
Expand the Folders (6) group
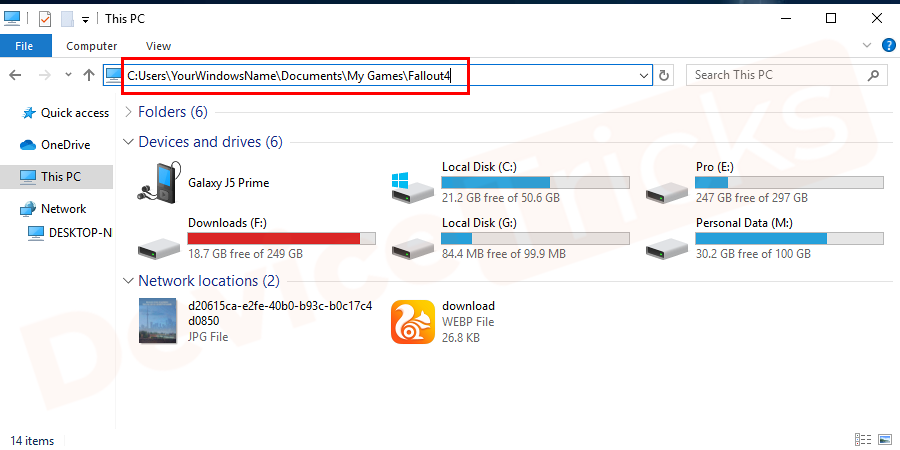click(x=127, y=112)
